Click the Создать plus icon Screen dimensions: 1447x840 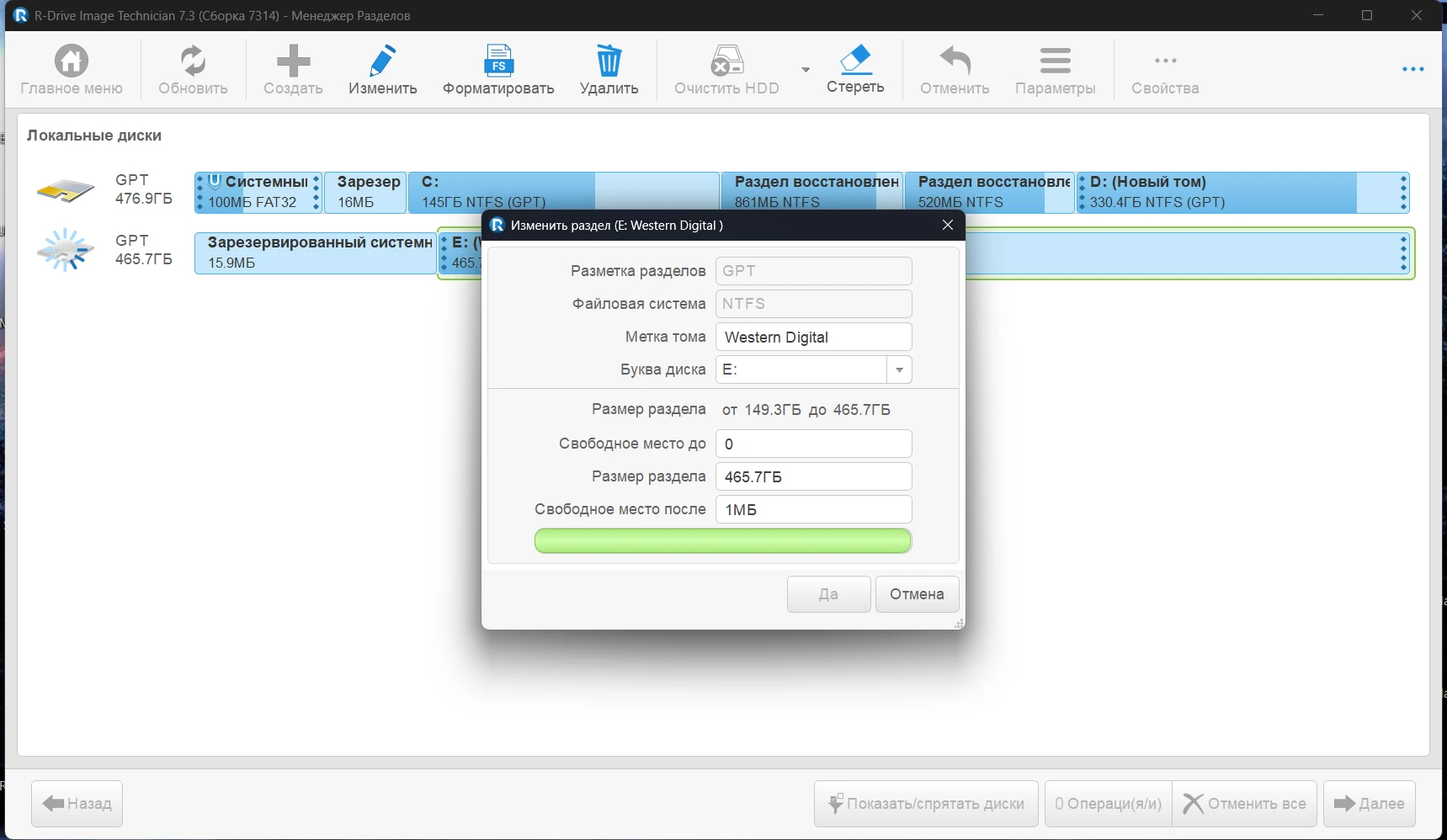(293, 61)
